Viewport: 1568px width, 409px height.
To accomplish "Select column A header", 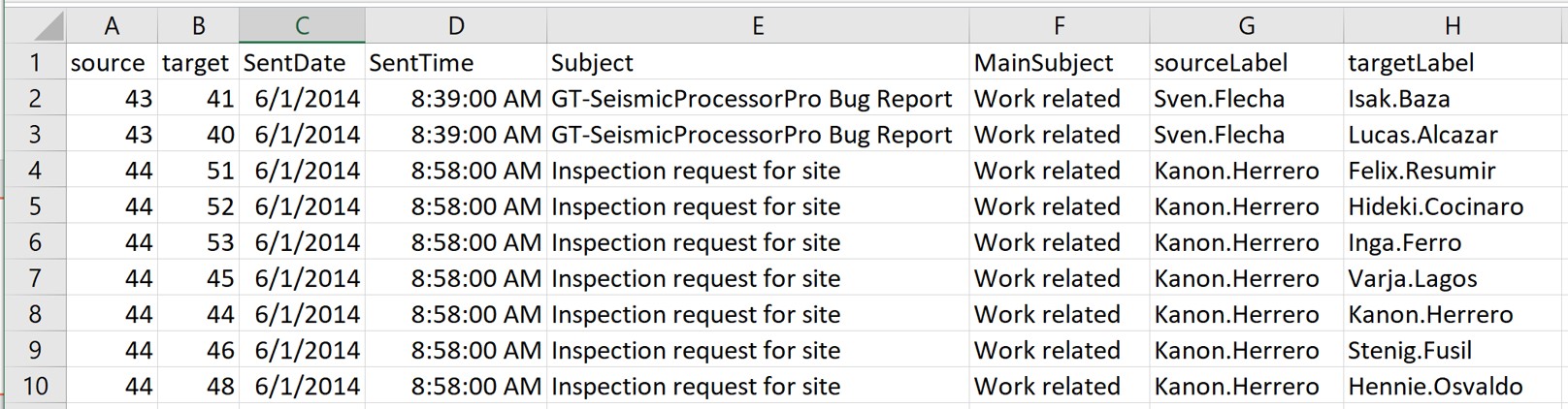I will click(112, 26).
